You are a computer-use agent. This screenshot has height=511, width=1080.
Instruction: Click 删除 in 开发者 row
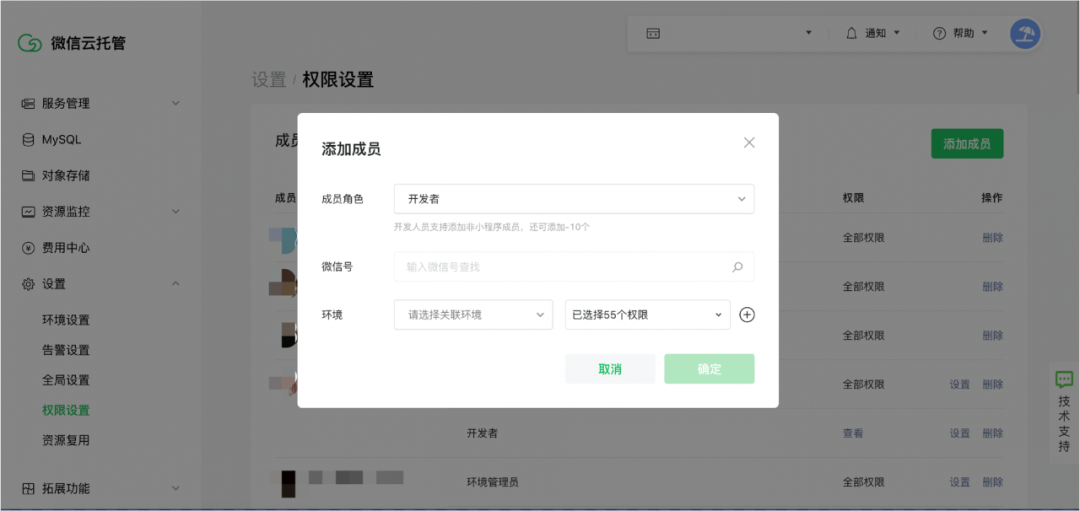tap(993, 433)
